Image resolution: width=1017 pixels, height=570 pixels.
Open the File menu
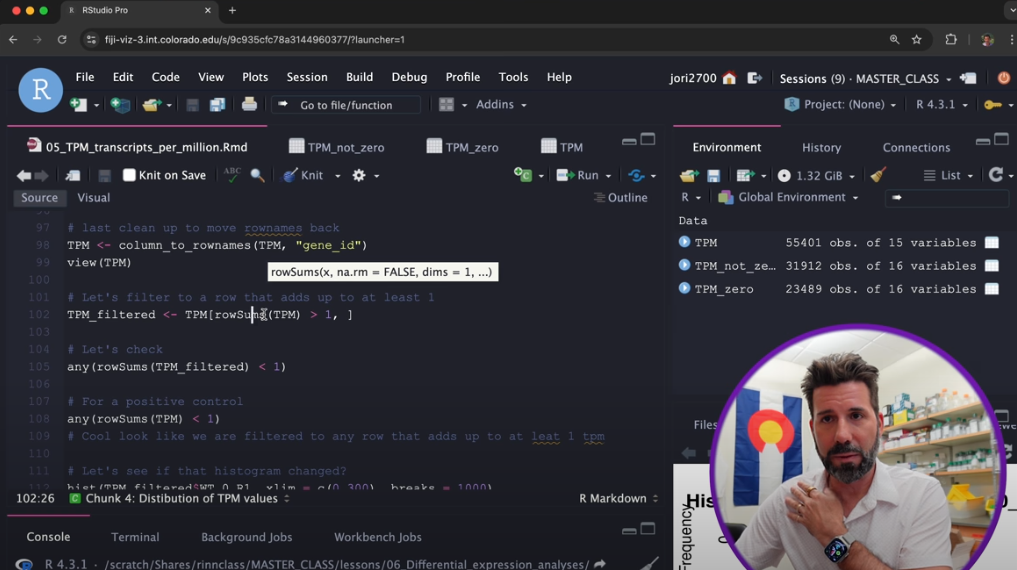(x=85, y=77)
